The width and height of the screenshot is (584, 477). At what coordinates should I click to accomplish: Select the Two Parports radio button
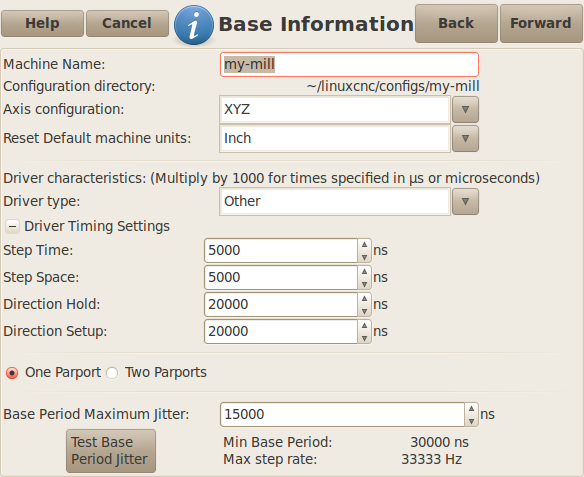[112, 373]
